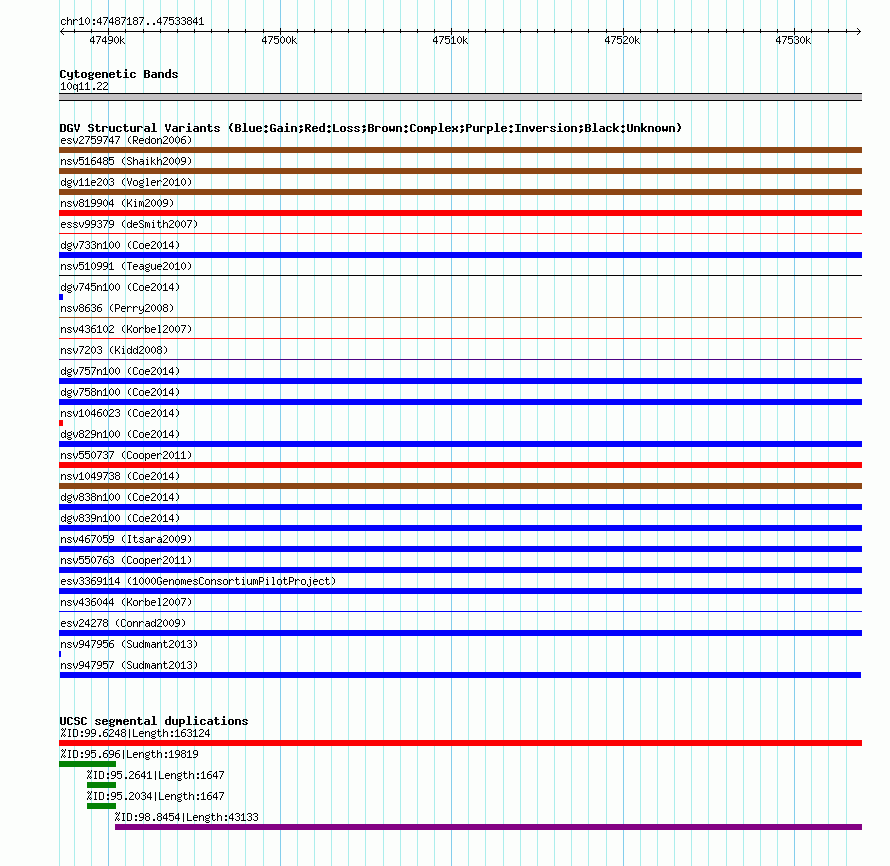Viewport: 890px width, 866px height.
Task: Click the purple line below nsv7203 (Kidd2008)
Action: coord(460,359)
